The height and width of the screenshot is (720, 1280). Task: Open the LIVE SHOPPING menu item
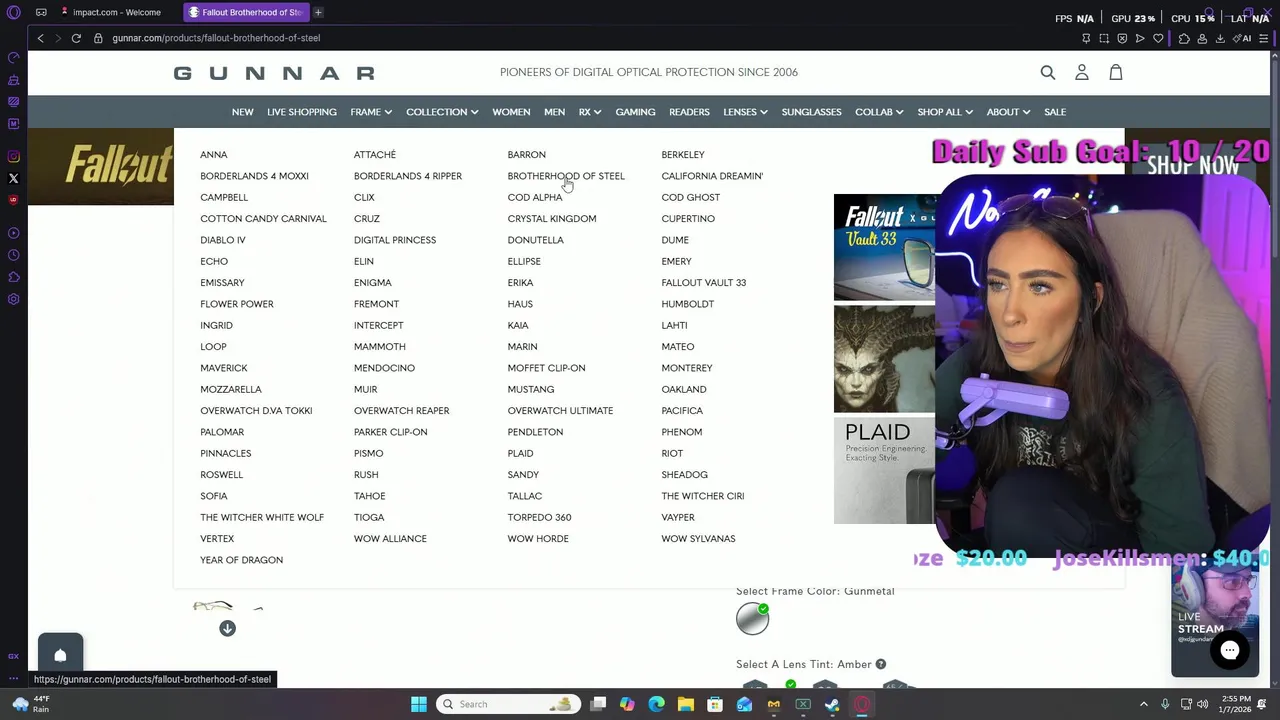click(302, 112)
